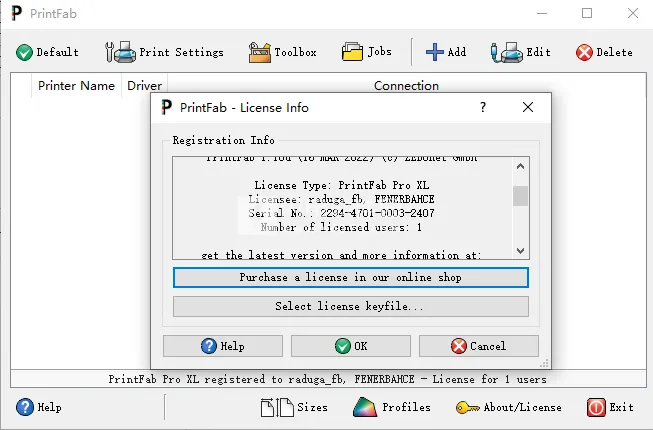Open About/License key option
The image size is (653, 430).
click(x=508, y=407)
